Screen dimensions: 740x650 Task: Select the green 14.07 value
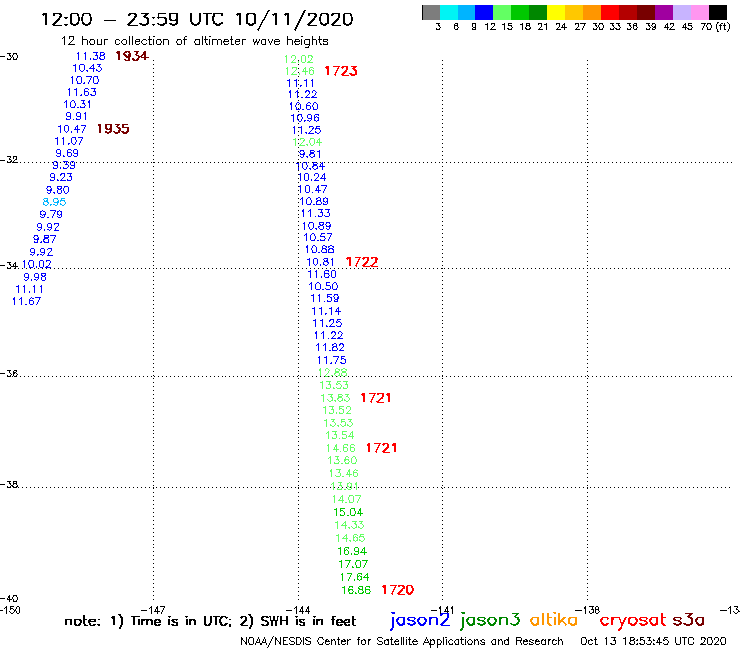point(346,499)
